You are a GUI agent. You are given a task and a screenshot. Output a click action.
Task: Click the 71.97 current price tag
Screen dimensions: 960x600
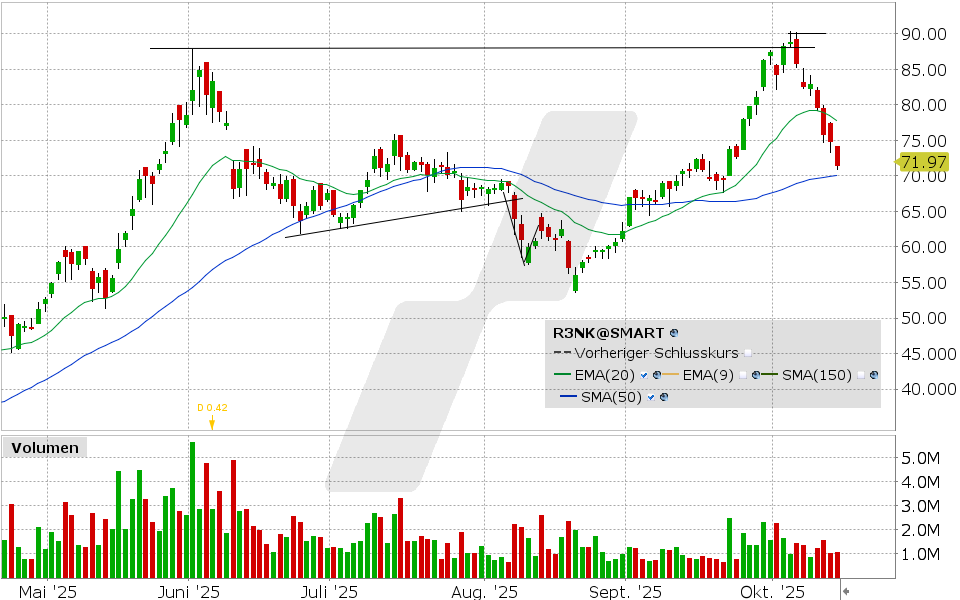(922, 161)
